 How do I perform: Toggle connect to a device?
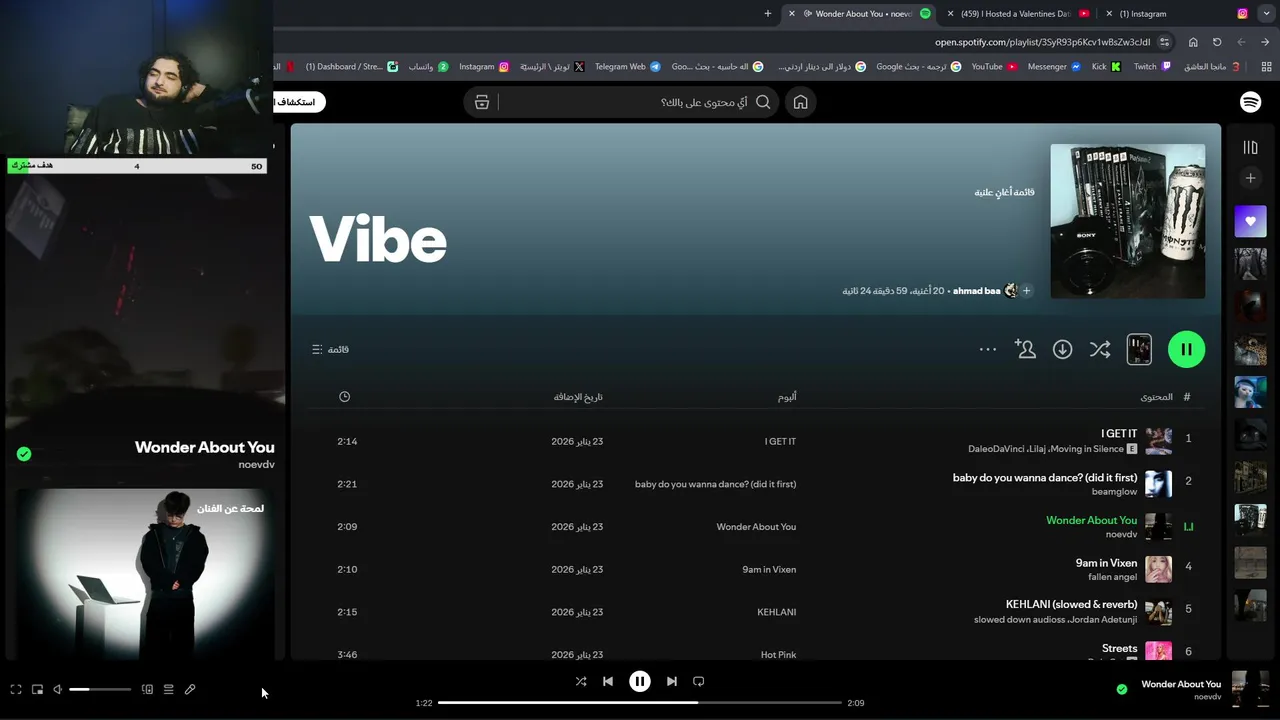click(147, 689)
